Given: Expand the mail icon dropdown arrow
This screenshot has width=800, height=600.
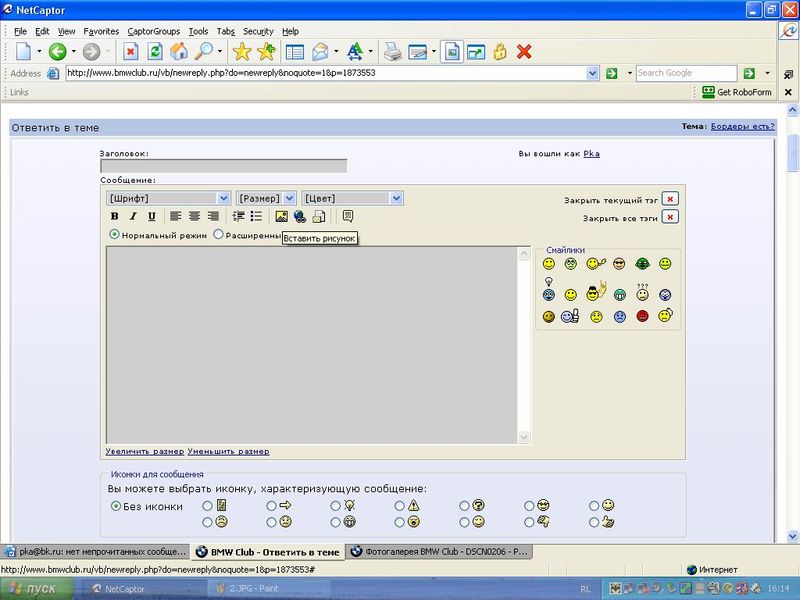Looking at the screenshot, I should point(336,52).
